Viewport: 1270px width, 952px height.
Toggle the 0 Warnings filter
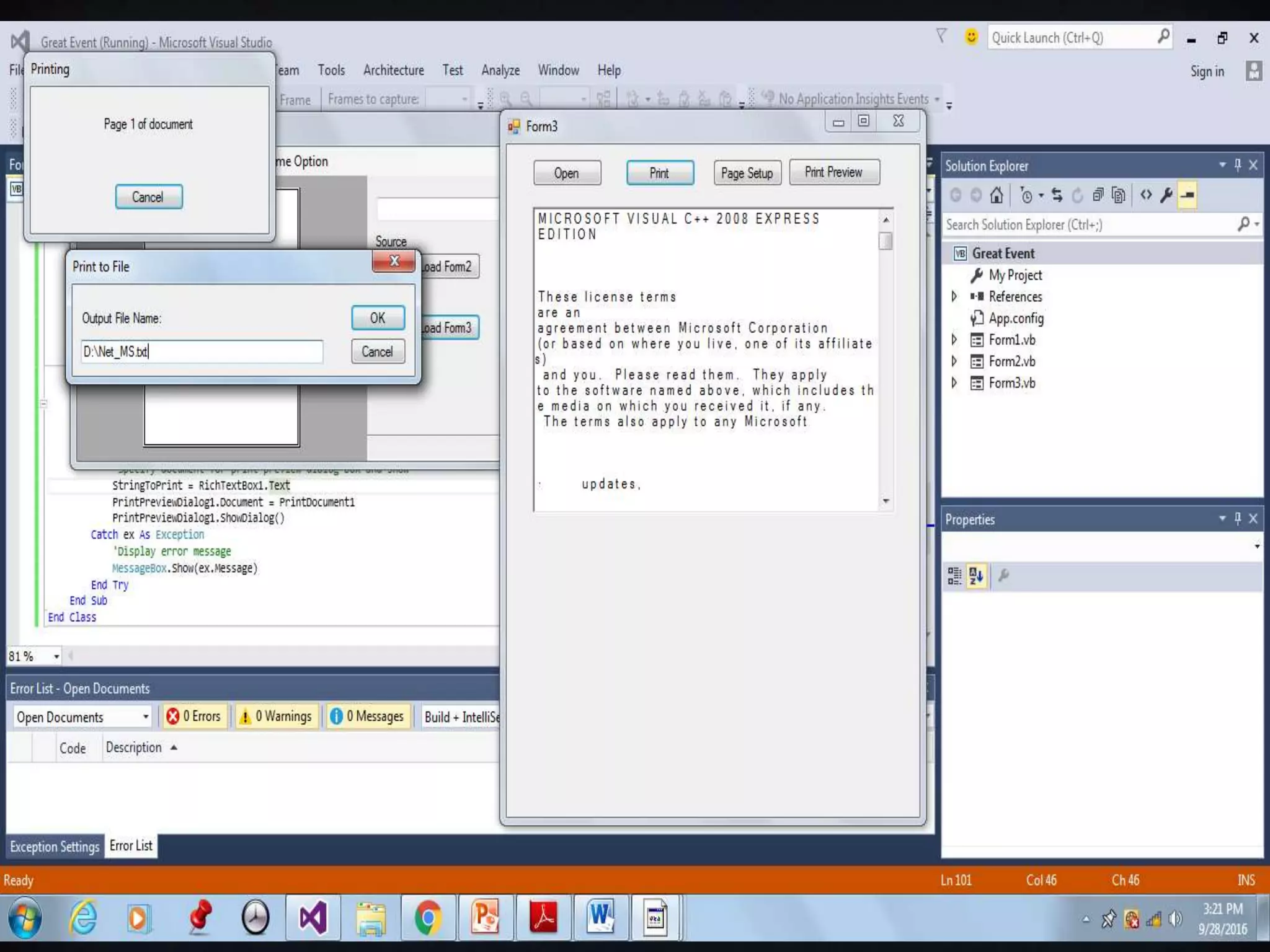pyautogui.click(x=277, y=716)
